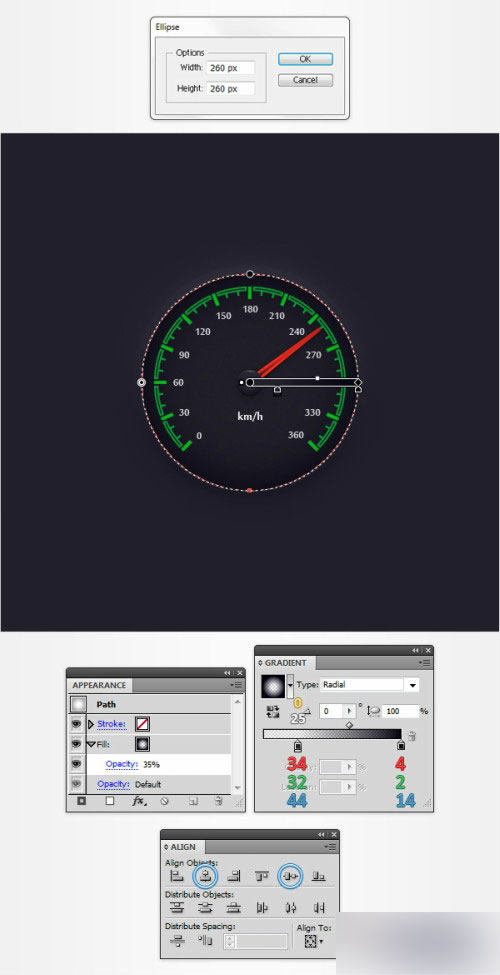Click Vertical Align Top icon
The height and width of the screenshot is (975, 500).
262,876
